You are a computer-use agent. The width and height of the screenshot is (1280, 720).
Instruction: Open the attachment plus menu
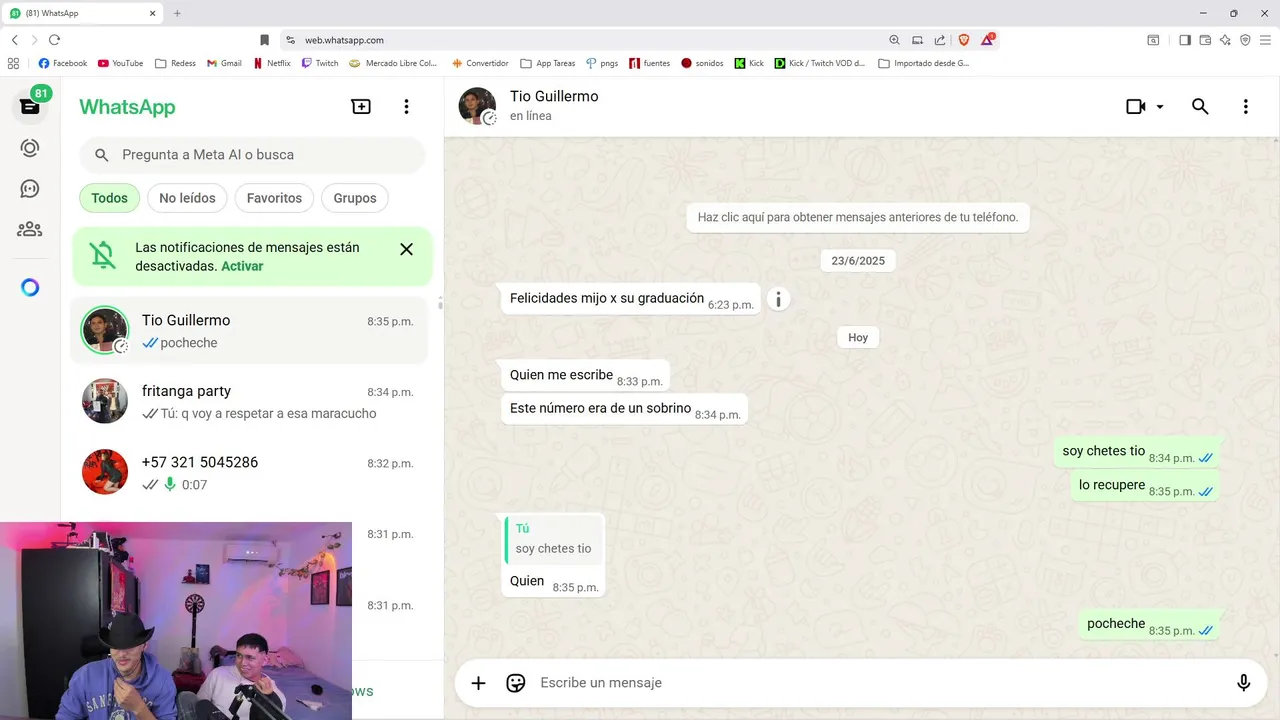coord(478,683)
